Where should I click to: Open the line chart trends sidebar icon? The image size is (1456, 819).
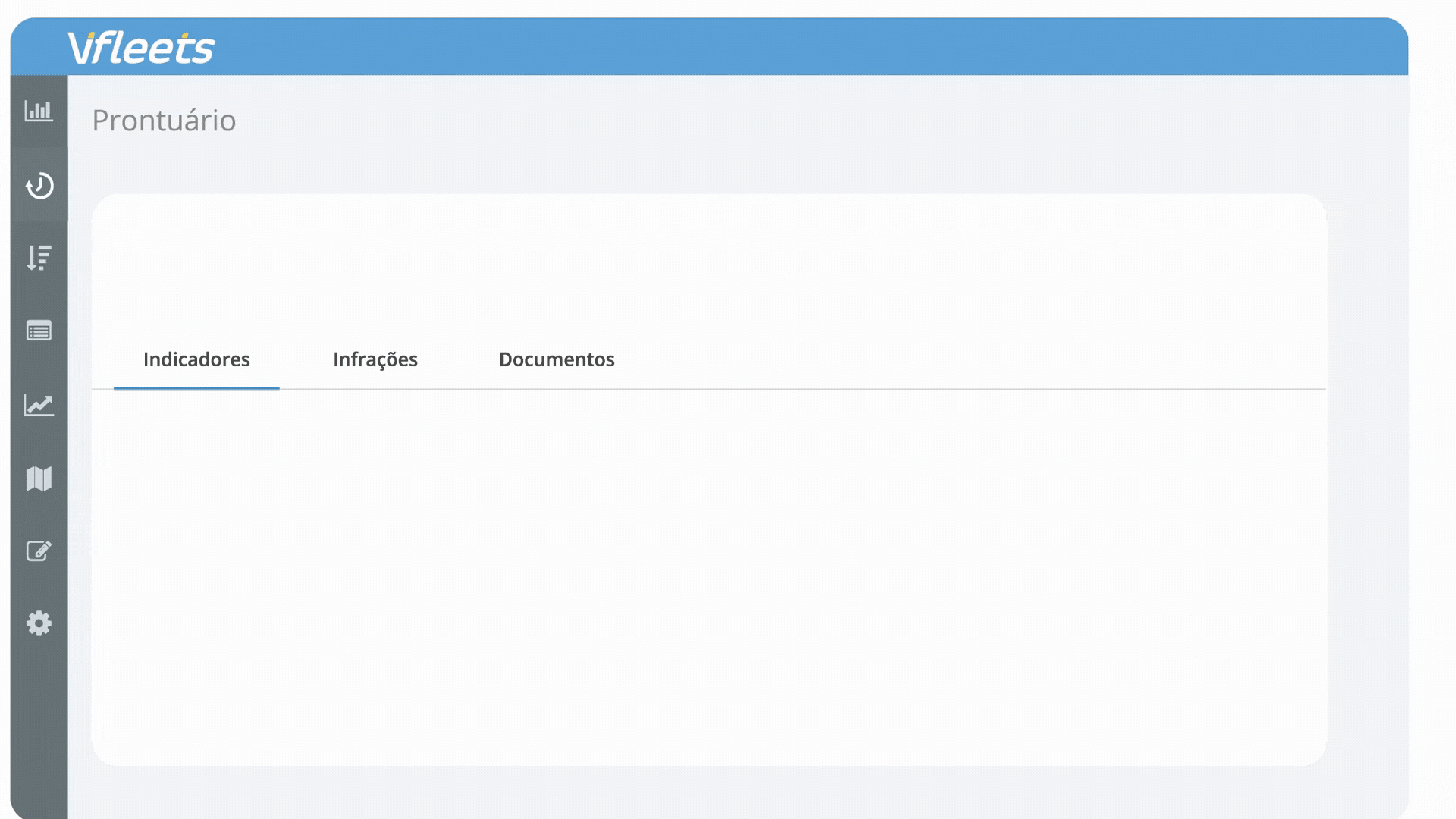click(x=39, y=405)
